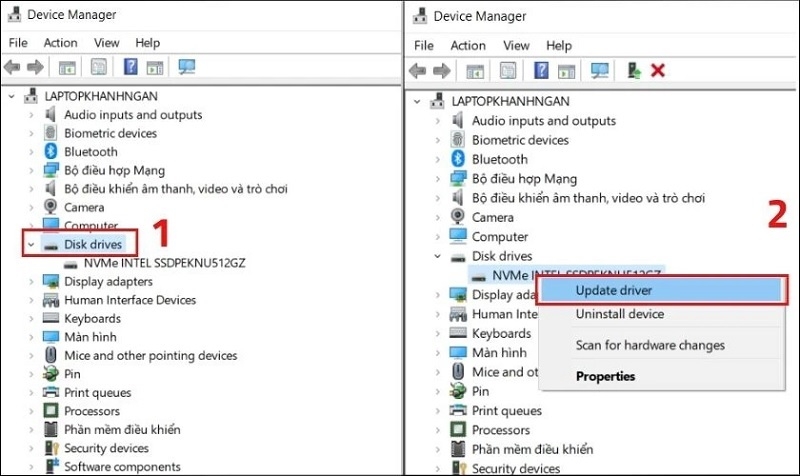Collapse the Disk drives node in left window
Viewport: 800px width, 476px height.
31,244
